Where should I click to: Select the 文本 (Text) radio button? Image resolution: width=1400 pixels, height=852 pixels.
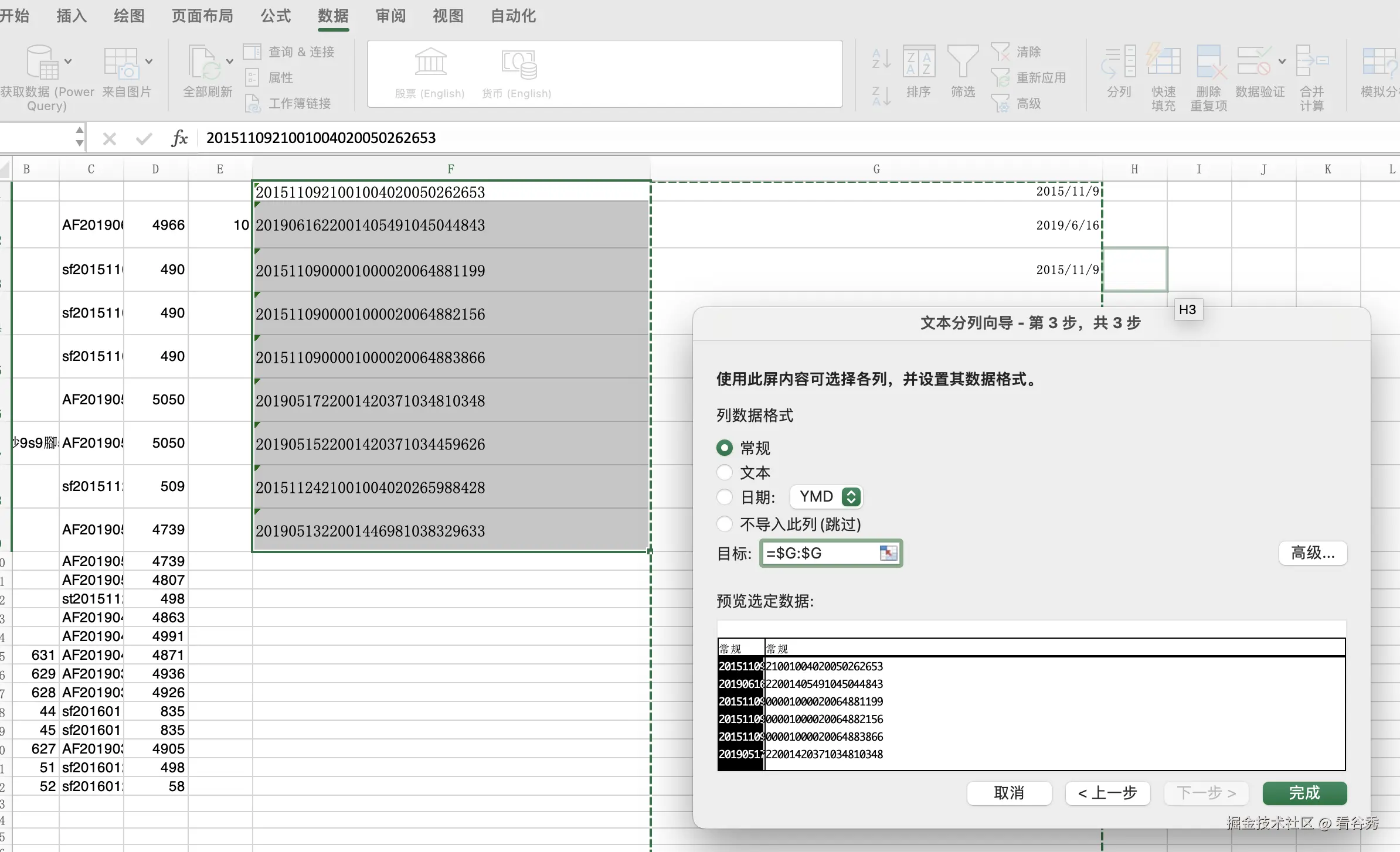(725, 472)
